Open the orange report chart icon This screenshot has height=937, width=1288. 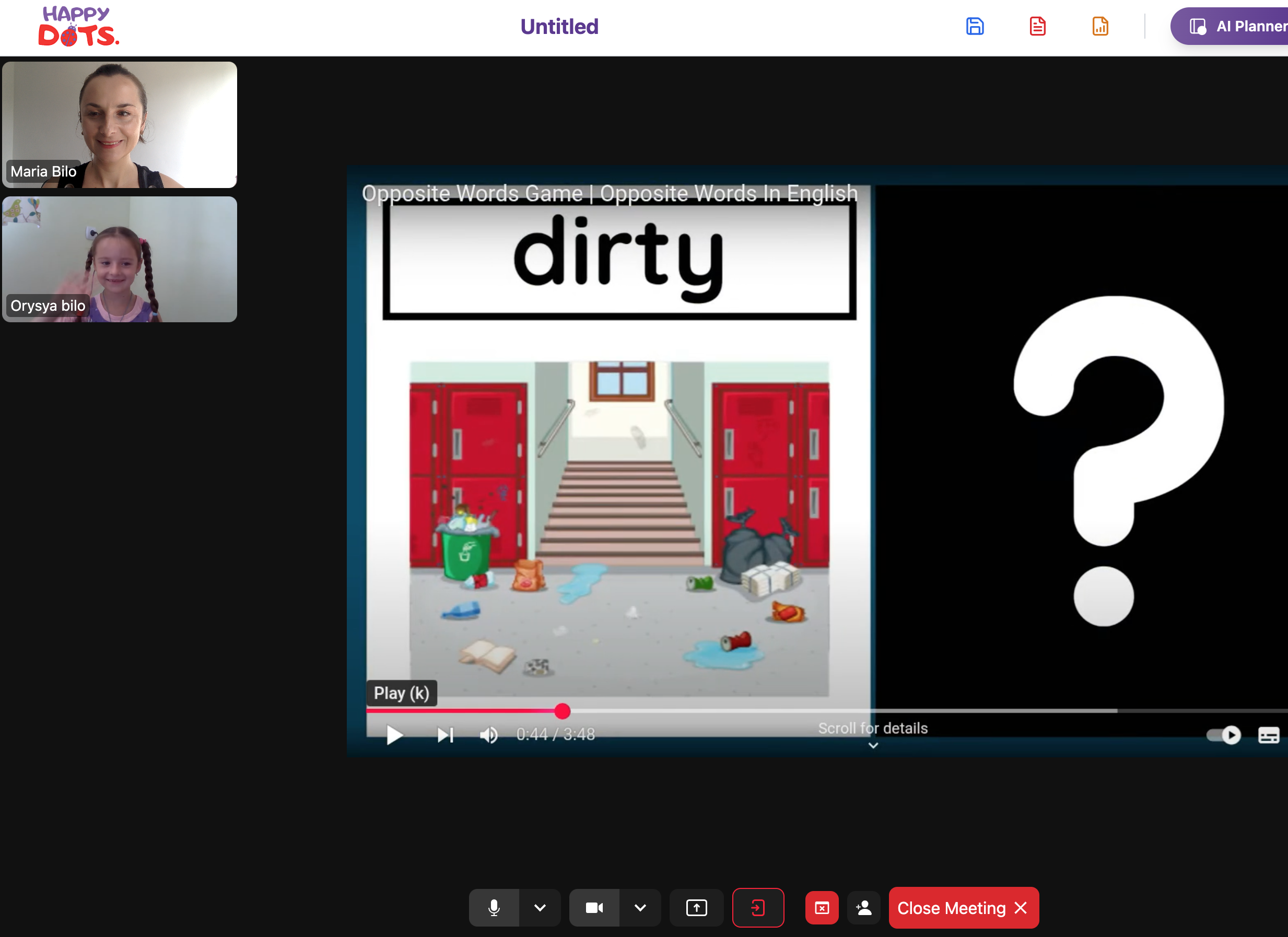(1100, 27)
